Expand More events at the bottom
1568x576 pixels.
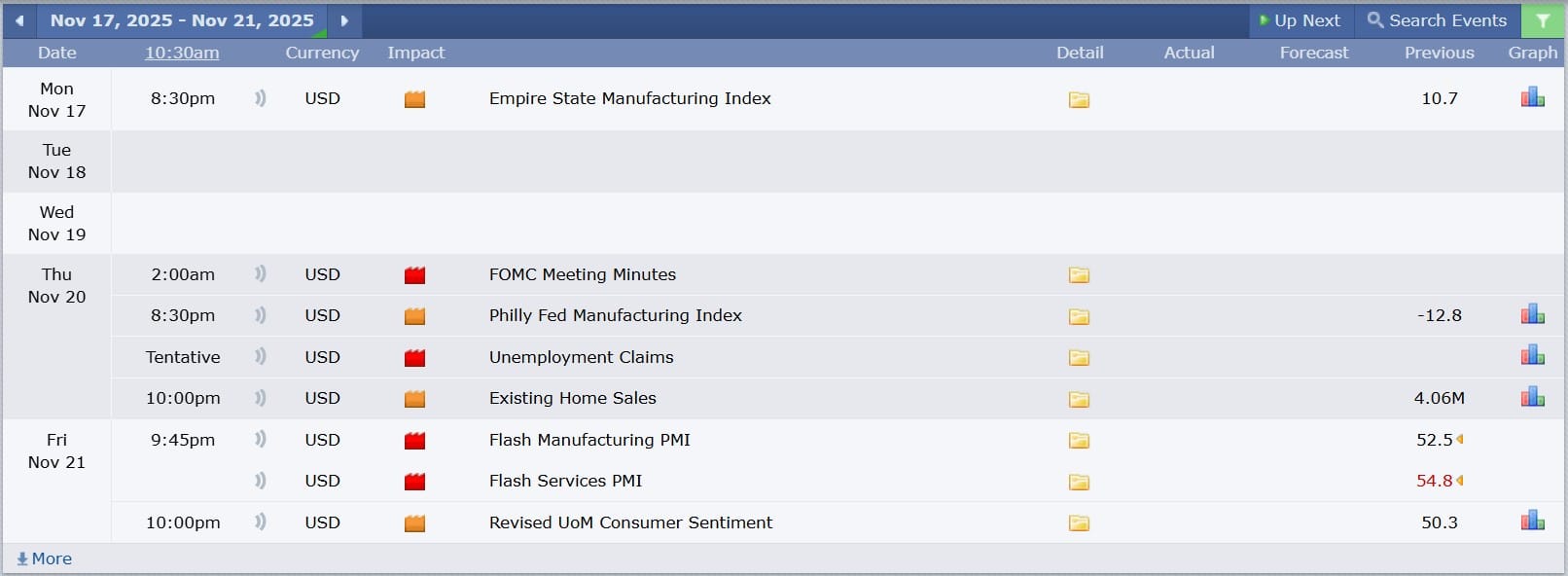click(45, 558)
